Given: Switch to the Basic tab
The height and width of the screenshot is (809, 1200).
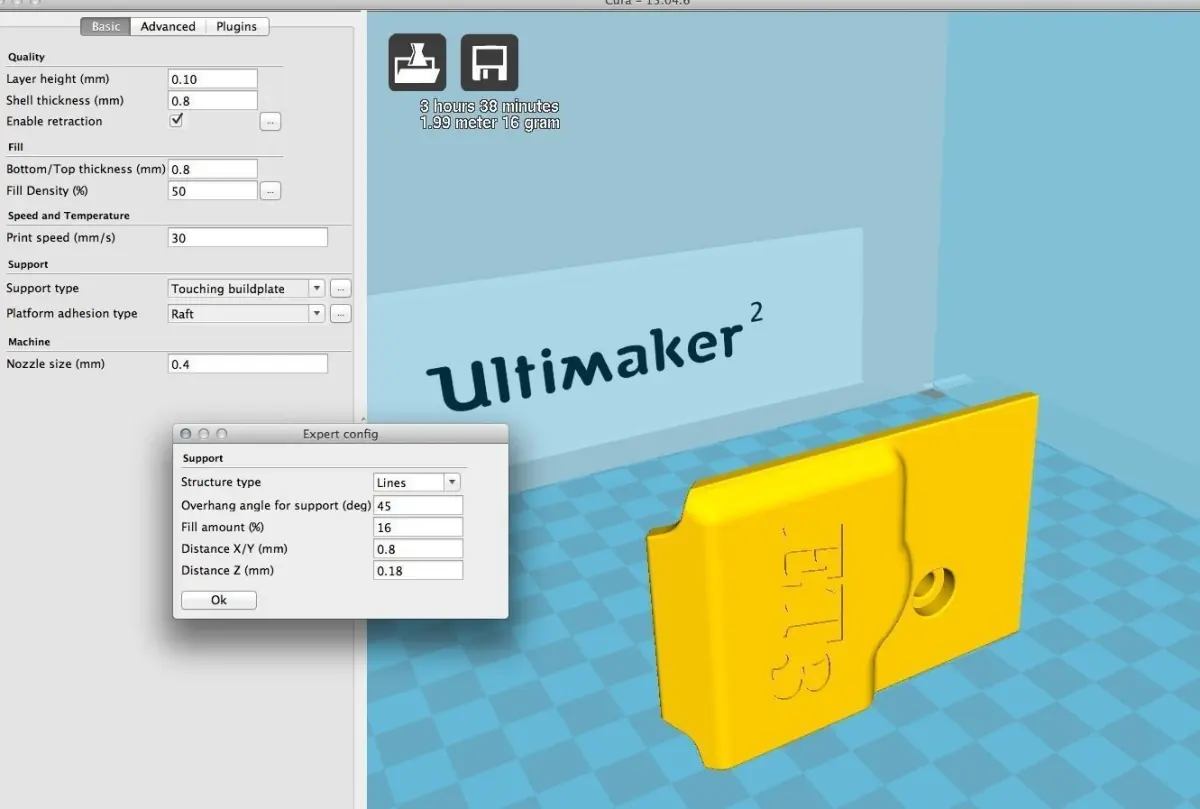Looking at the screenshot, I should coord(106,26).
